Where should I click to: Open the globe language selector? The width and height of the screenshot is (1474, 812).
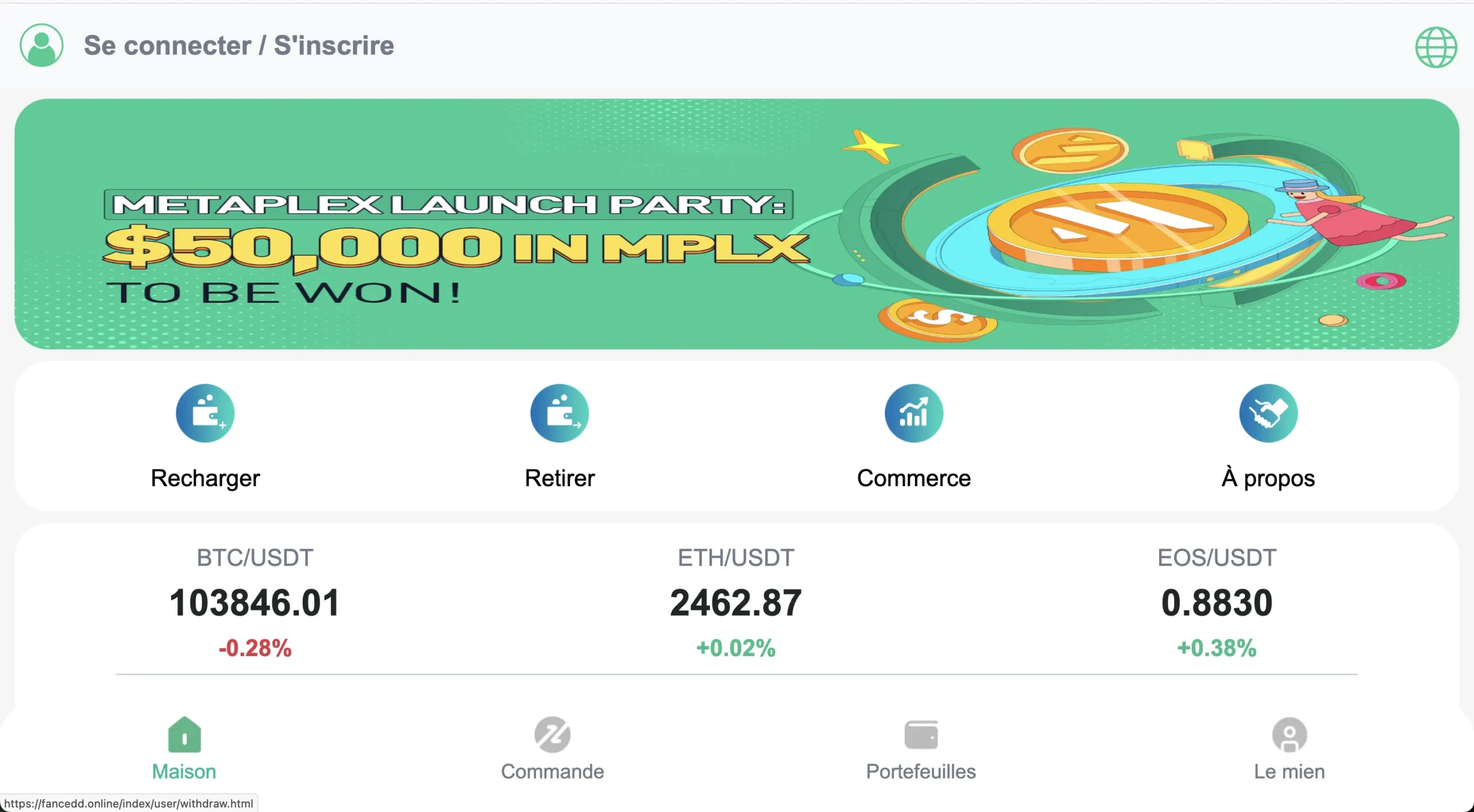pyautogui.click(x=1436, y=47)
